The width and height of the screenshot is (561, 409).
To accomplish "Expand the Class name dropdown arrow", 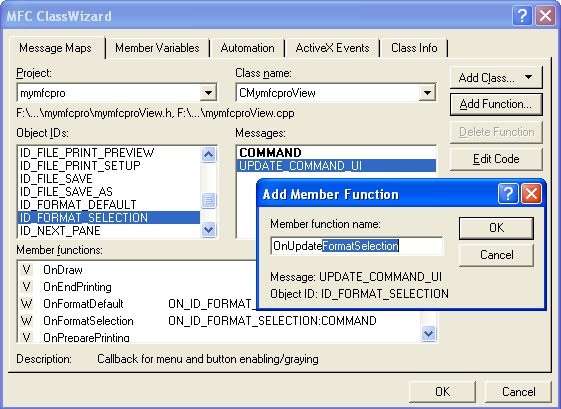I will (x=427, y=93).
